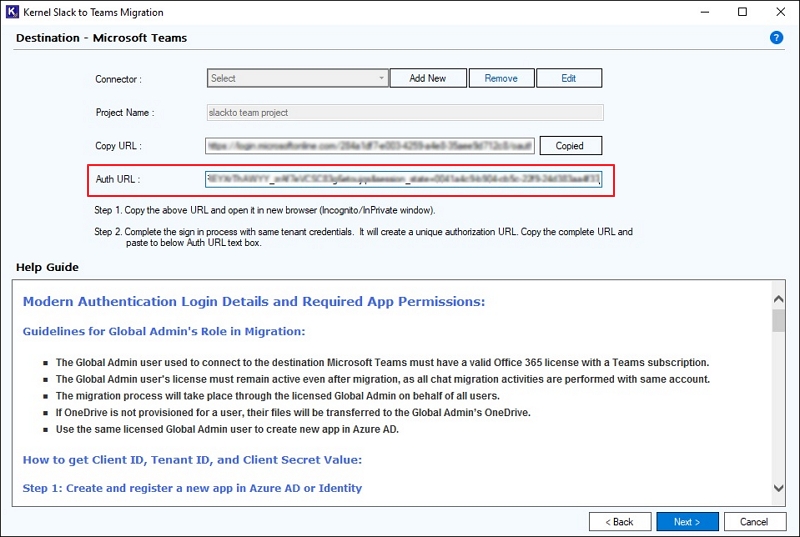Click bullet 'The Global Admin user's license must remain active...'
Viewport: 800px width, 537px height.
[x=383, y=379]
